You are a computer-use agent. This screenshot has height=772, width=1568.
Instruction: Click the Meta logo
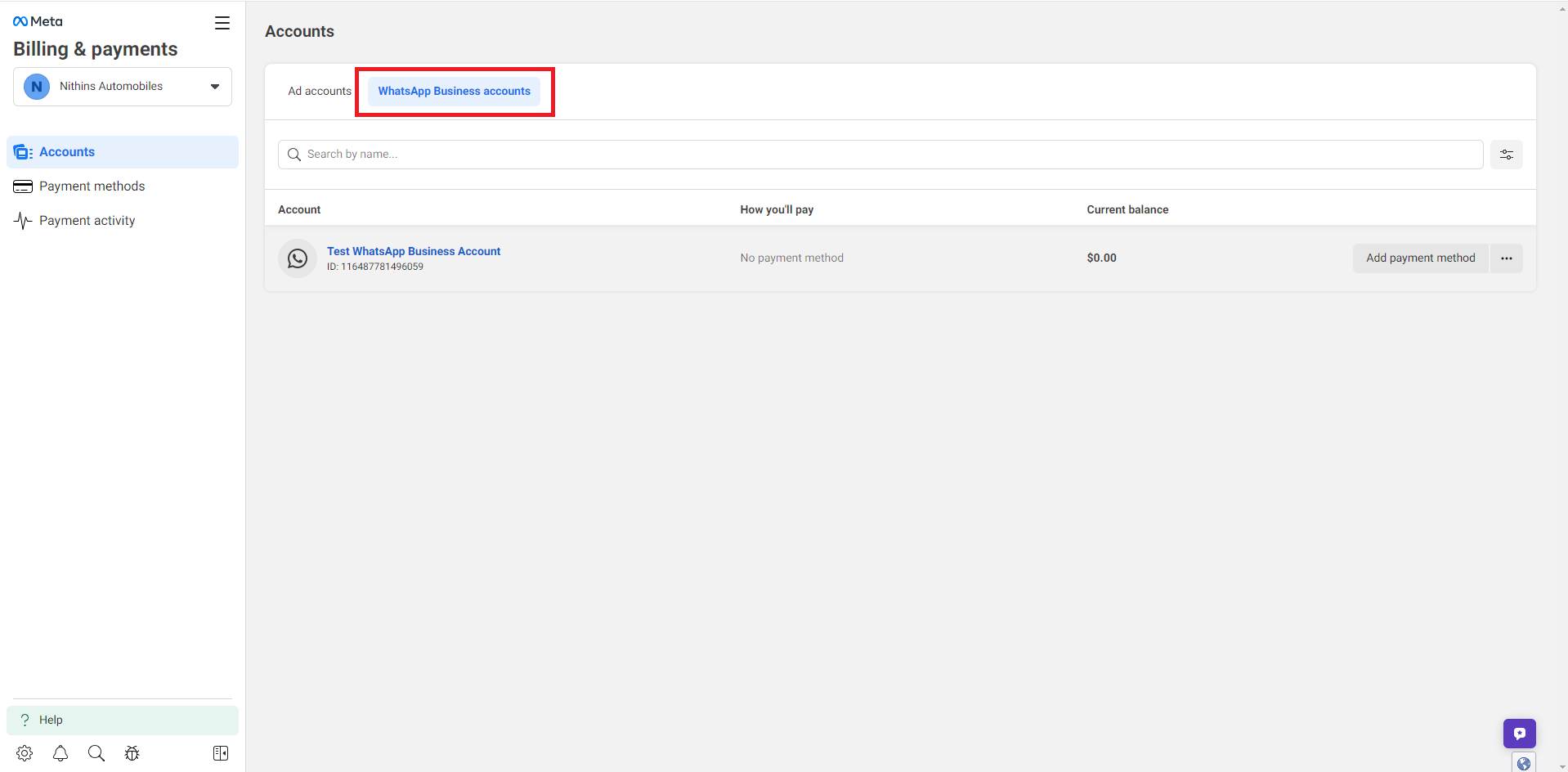[38, 21]
